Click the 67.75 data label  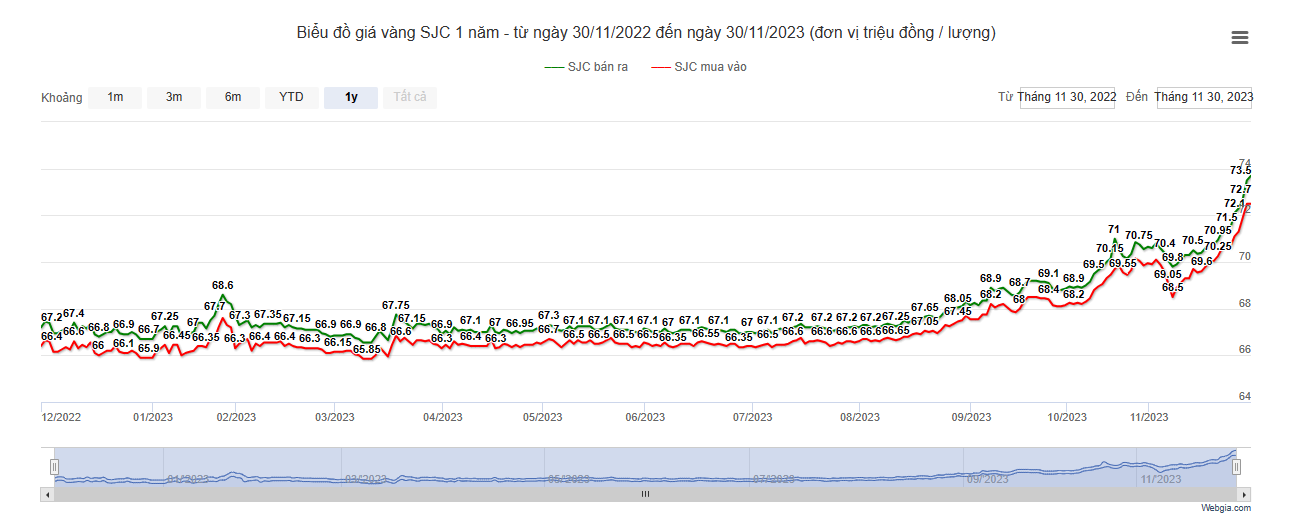pyautogui.click(x=396, y=305)
